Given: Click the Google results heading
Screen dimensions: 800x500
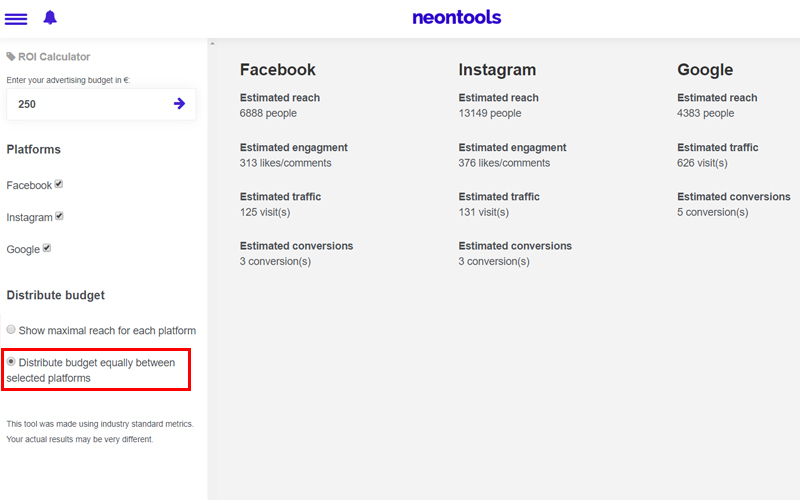Looking at the screenshot, I should 705,69.
